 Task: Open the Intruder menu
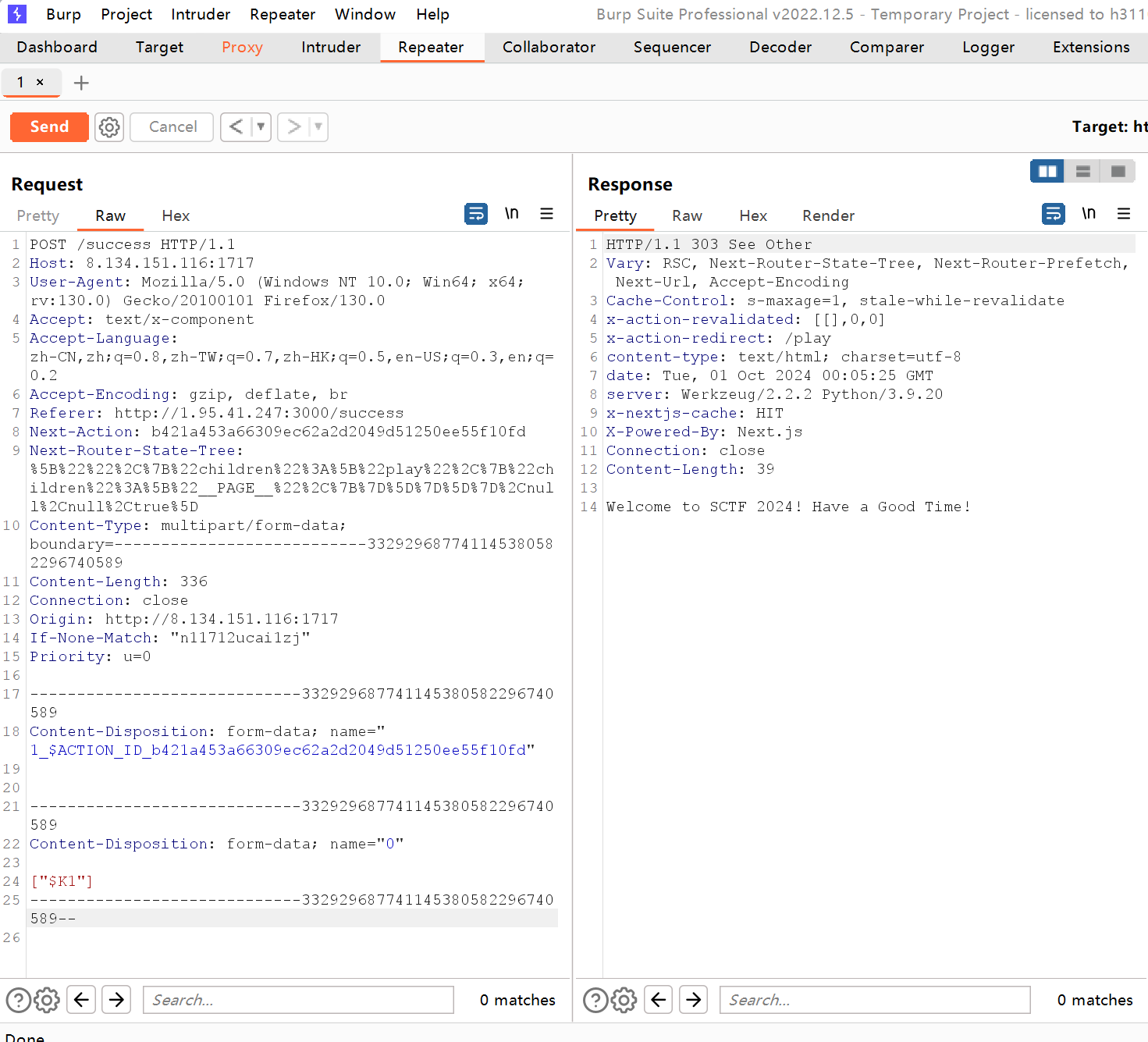(201, 14)
